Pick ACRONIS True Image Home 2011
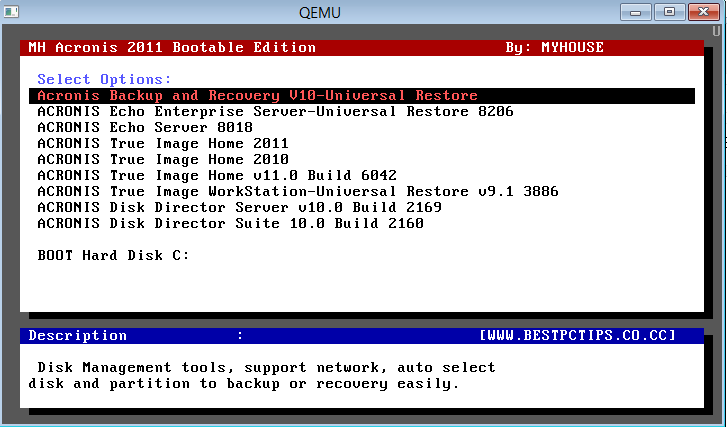Viewport: 727px width, 427px height. 163,144
